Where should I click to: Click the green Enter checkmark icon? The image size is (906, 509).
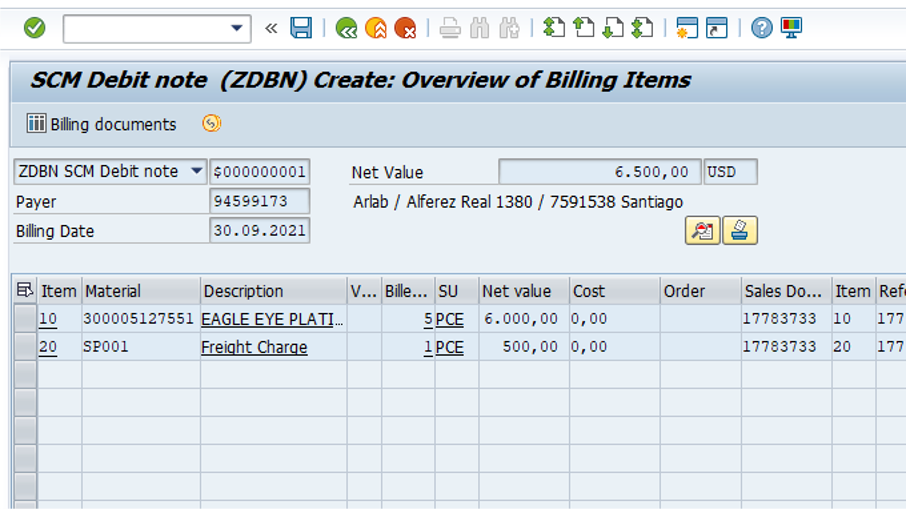(x=35, y=28)
